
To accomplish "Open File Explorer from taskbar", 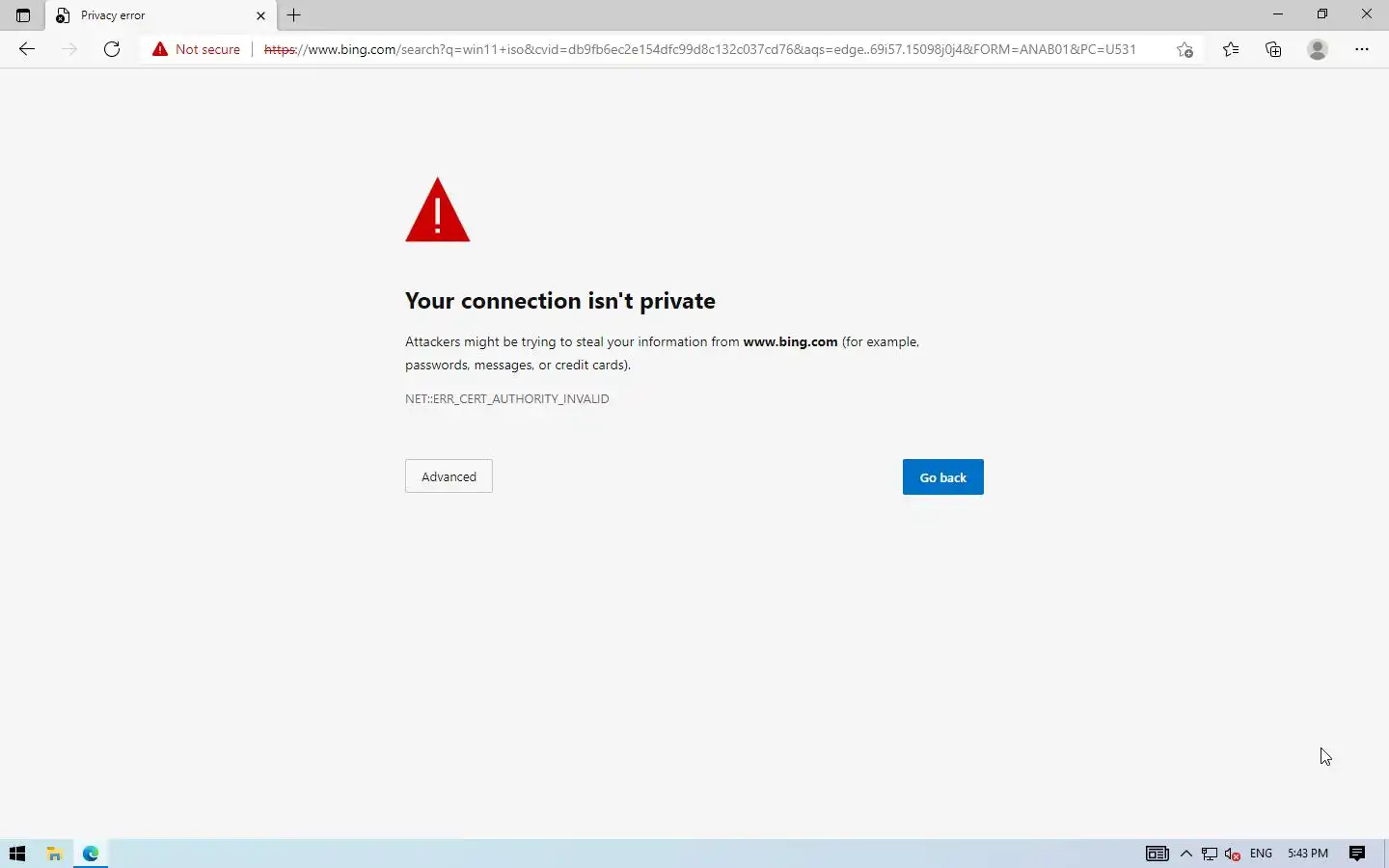I will tap(54, 854).
